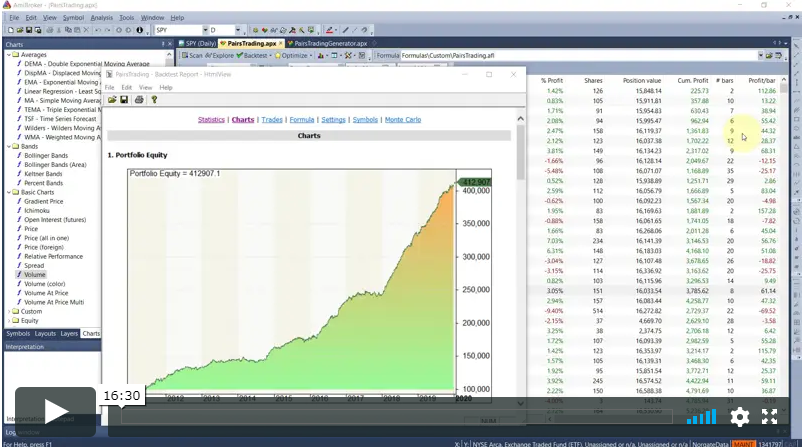Collapse the Averages folder
This screenshot has width=803, height=447.
9,54
